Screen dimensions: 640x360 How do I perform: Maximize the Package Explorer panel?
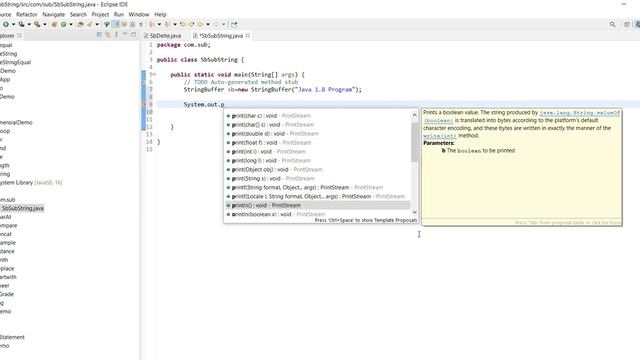click(x=133, y=35)
